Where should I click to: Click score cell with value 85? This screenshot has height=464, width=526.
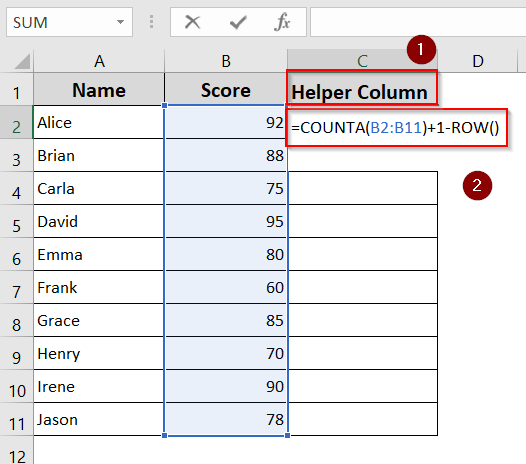pos(226,320)
